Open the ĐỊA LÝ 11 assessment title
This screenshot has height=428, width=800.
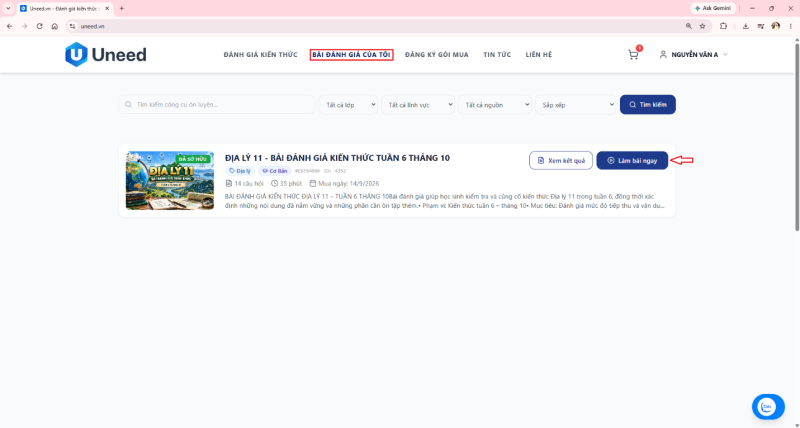337,158
